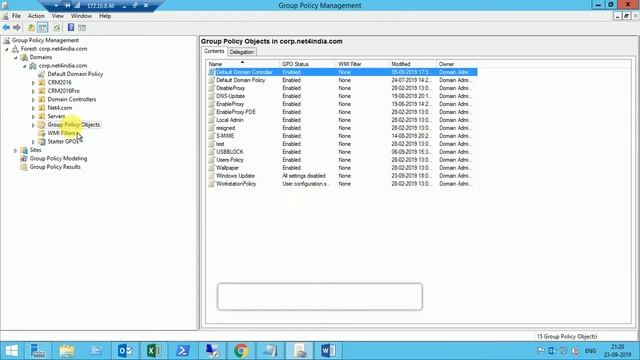Open the File menu
The height and width of the screenshot is (360, 640).
(x=16, y=16)
